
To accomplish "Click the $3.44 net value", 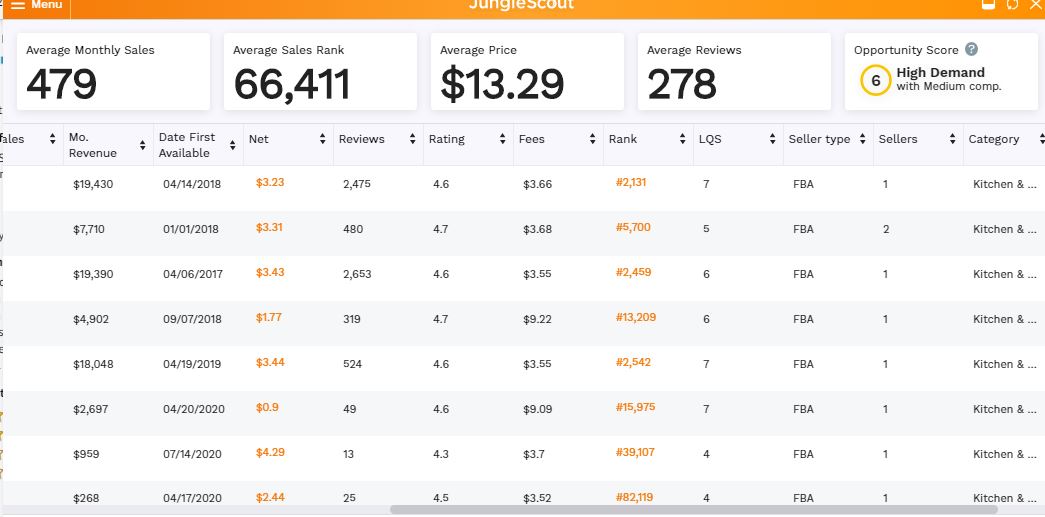I will 270,363.
